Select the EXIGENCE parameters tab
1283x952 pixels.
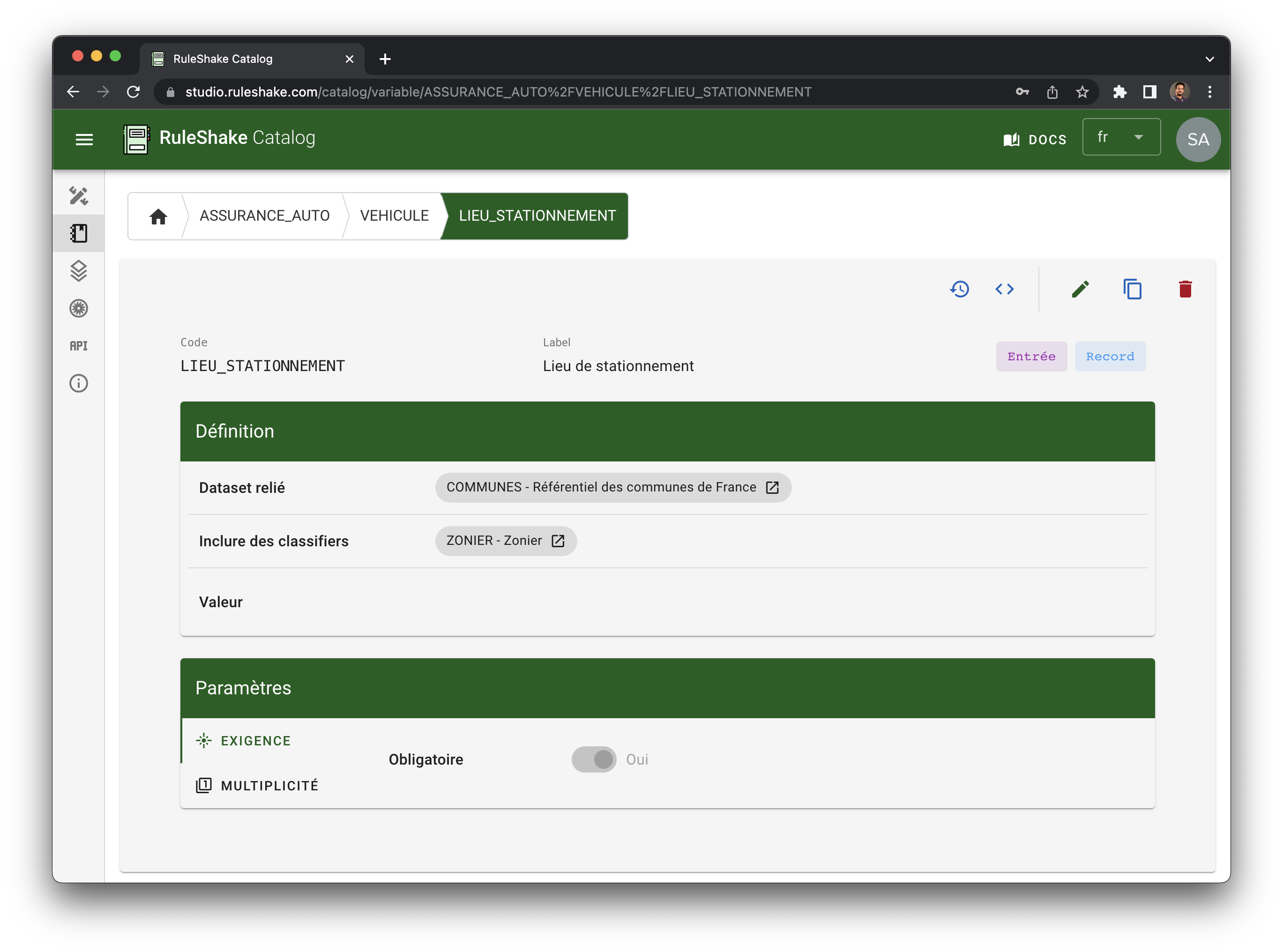255,741
